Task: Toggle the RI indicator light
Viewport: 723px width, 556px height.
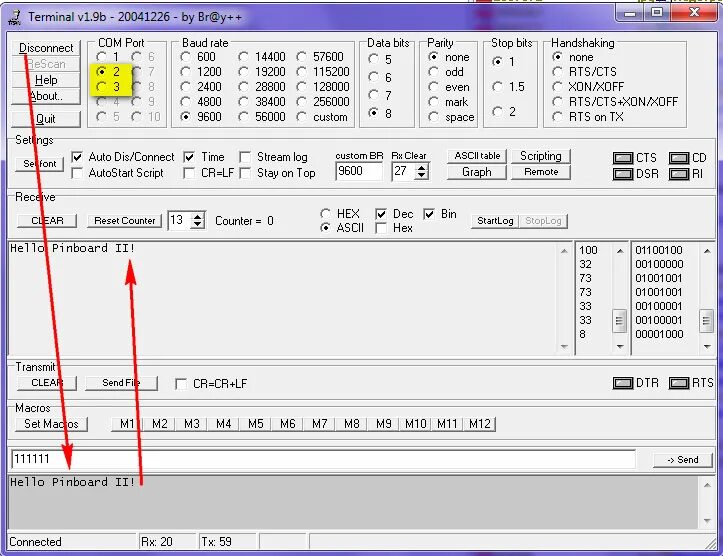Action: coord(679,174)
